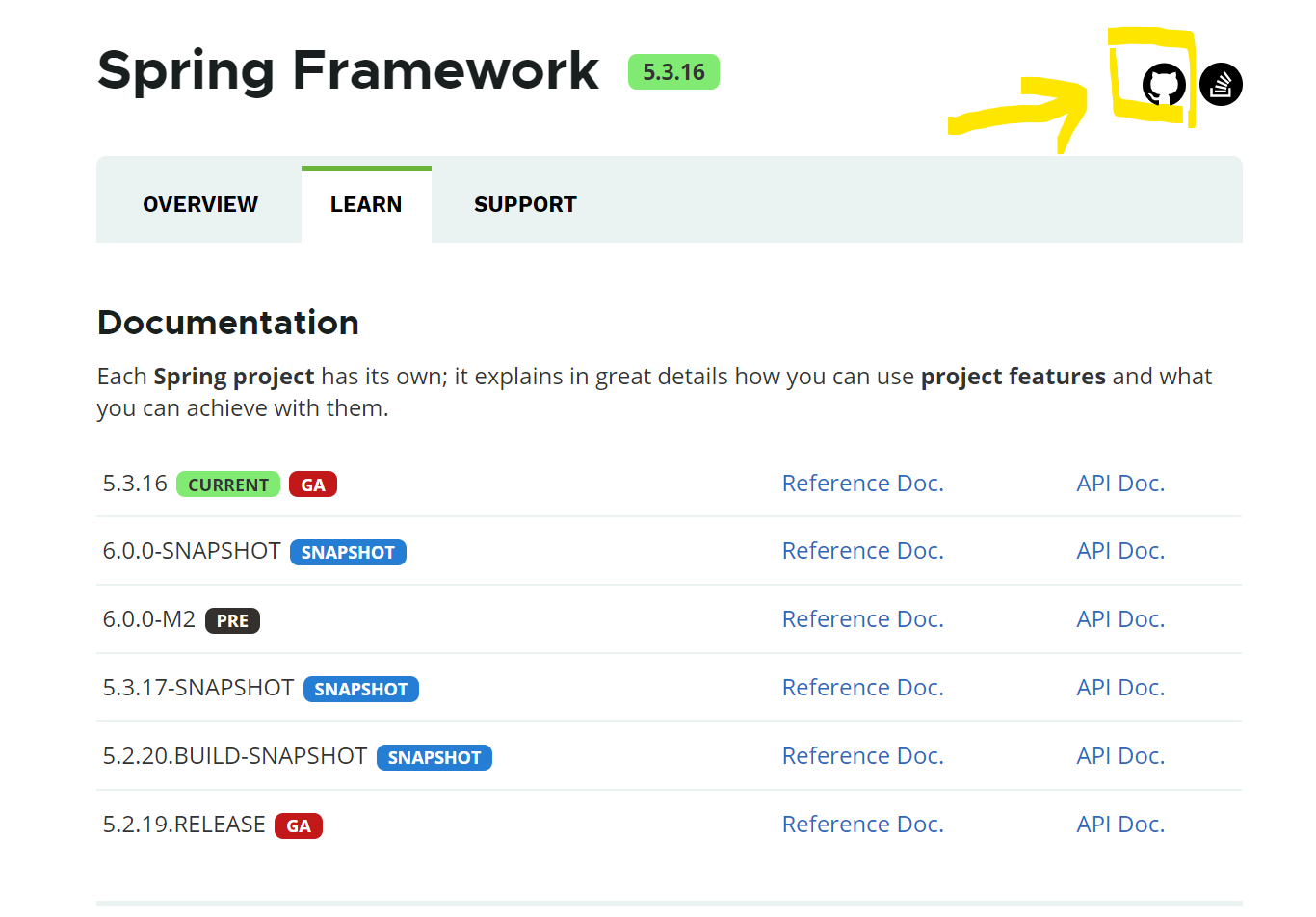Click the version text 5.3.16 in list

point(135,484)
